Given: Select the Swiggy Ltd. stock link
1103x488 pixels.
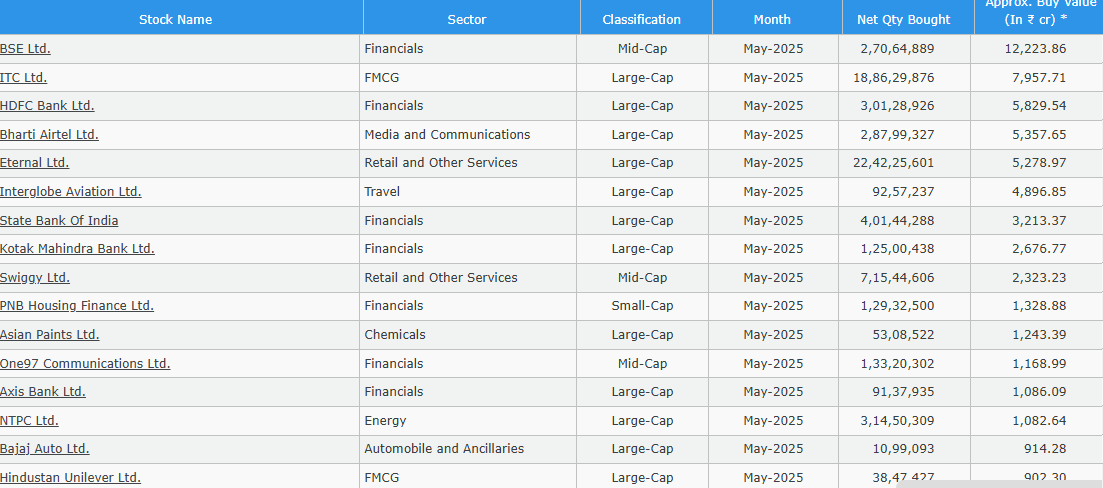Looking at the screenshot, I should click(x=35, y=278).
